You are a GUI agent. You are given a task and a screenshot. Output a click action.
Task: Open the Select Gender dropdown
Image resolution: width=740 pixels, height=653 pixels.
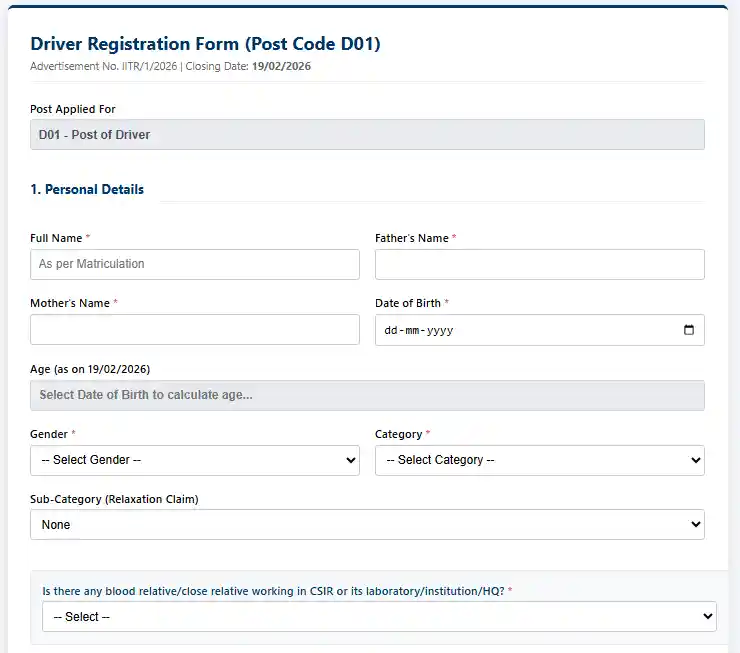195,460
